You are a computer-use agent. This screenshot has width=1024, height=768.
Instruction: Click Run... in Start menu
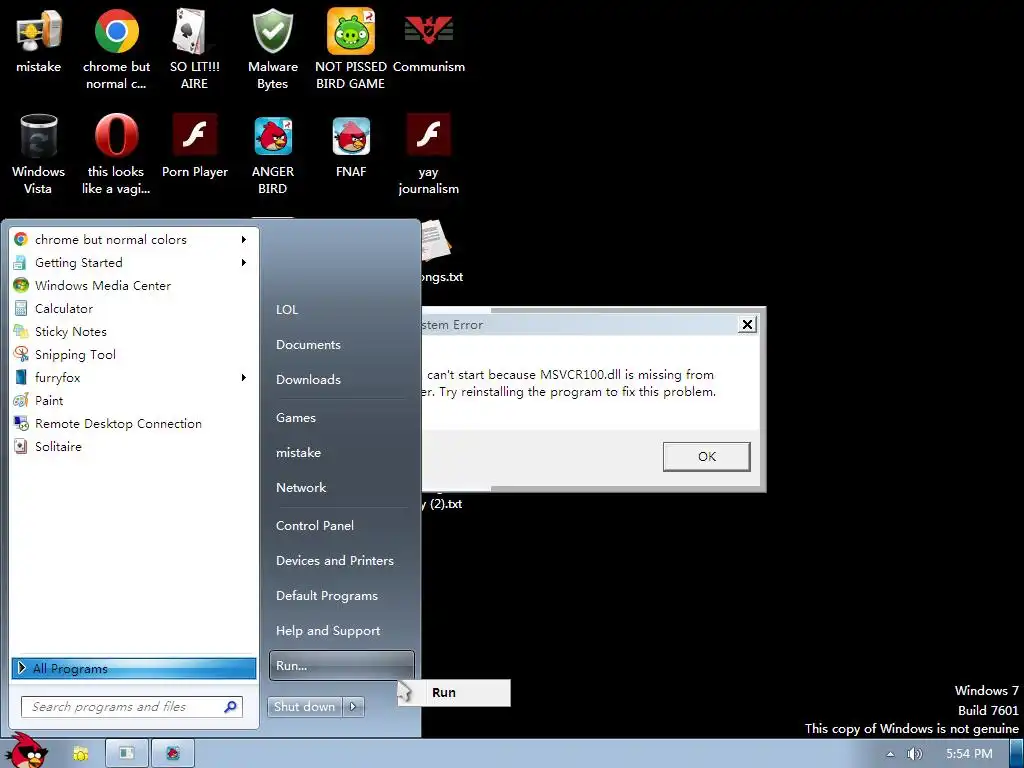tap(342, 665)
